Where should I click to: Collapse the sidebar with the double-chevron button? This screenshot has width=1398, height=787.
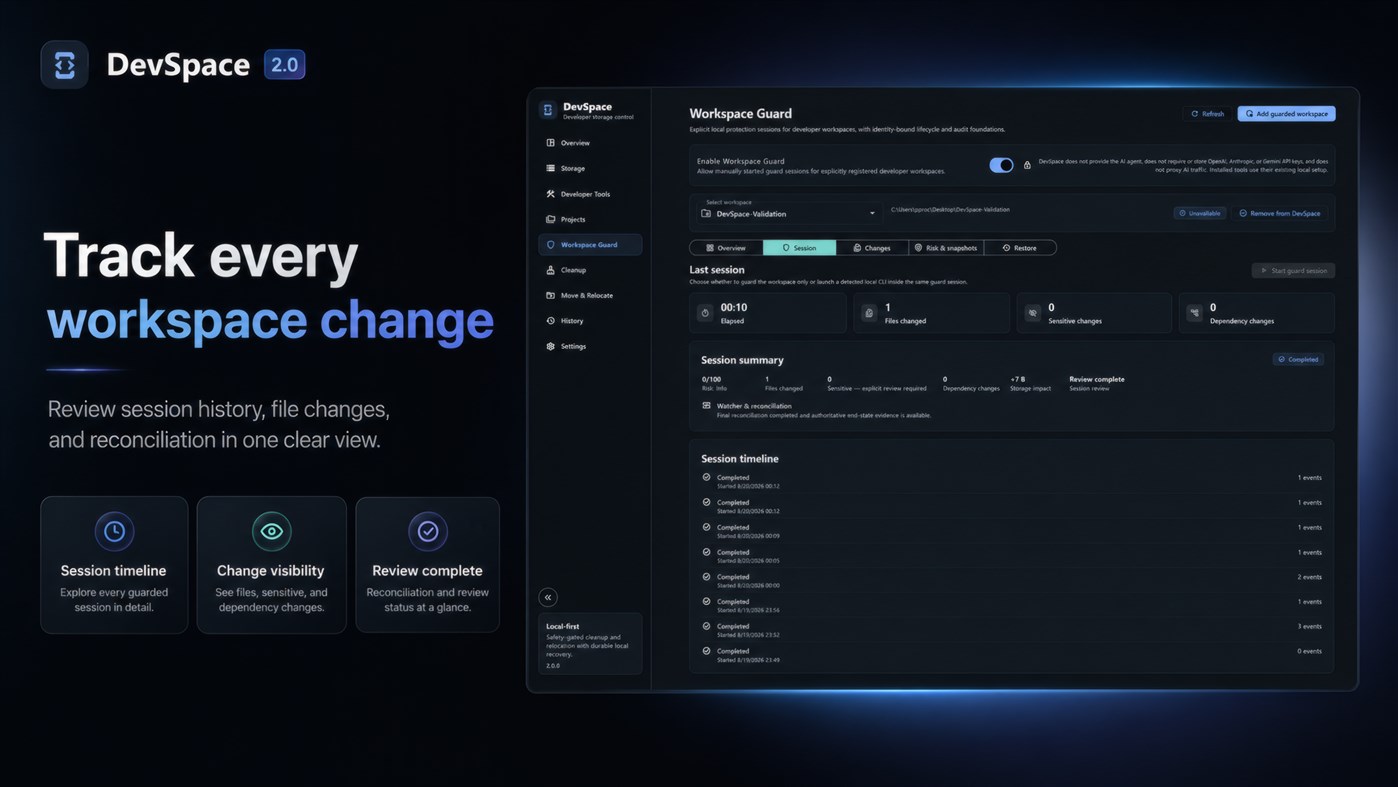pos(548,597)
